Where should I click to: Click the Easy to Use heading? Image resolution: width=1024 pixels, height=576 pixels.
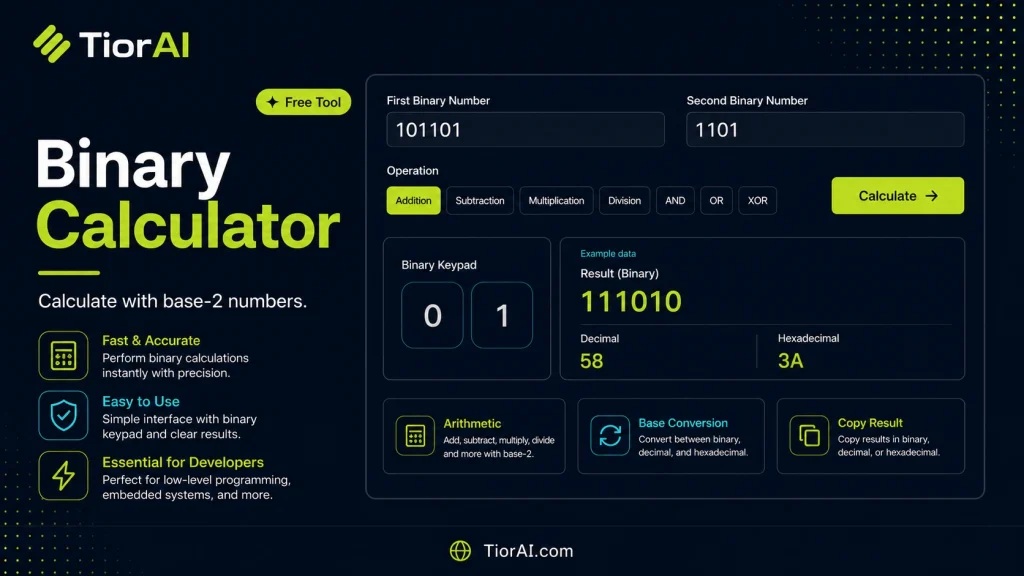point(140,401)
